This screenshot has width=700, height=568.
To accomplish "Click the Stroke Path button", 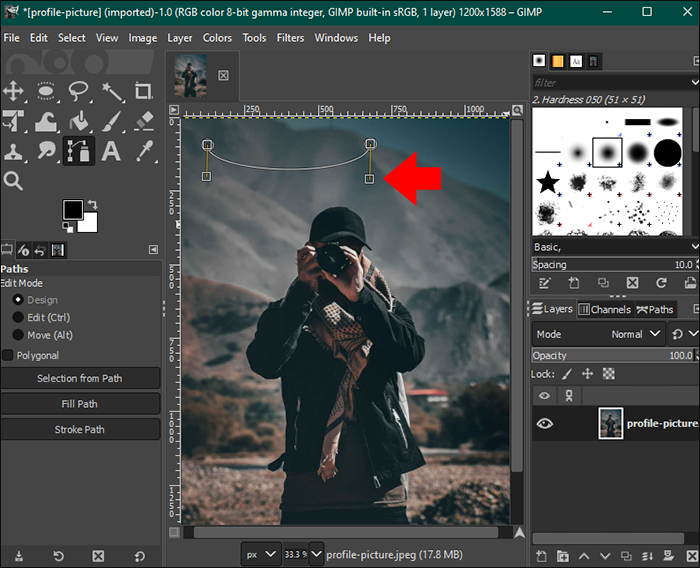I will (x=80, y=429).
